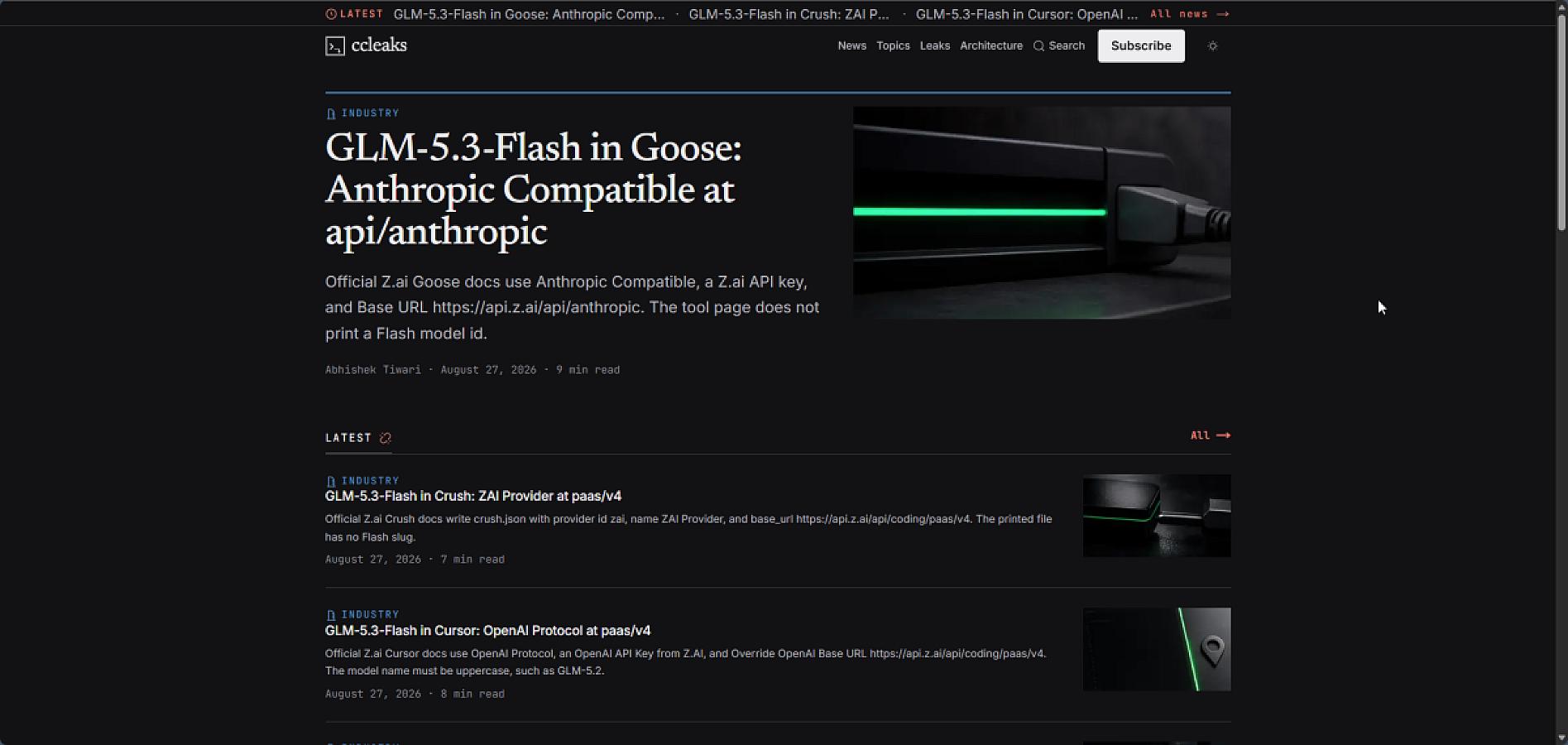Viewport: 1568px width, 745px height.
Task: Open ticker item GLM-5.3-Flash in Crush
Action: 789,14
